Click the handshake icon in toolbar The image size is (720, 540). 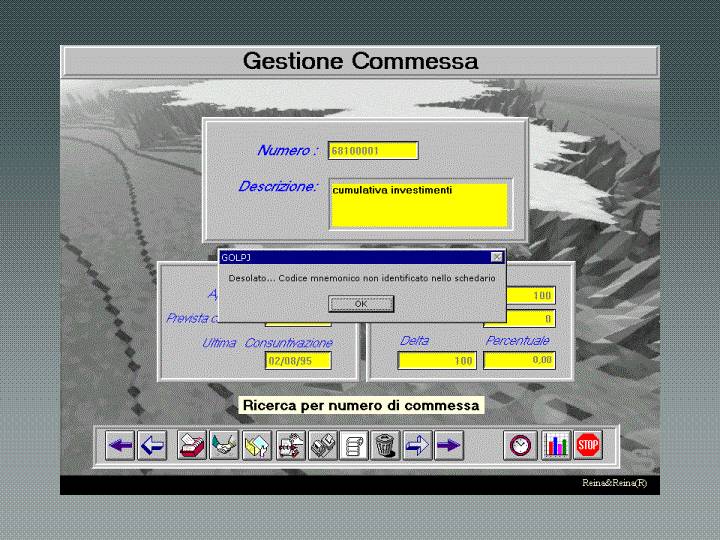click(x=223, y=446)
